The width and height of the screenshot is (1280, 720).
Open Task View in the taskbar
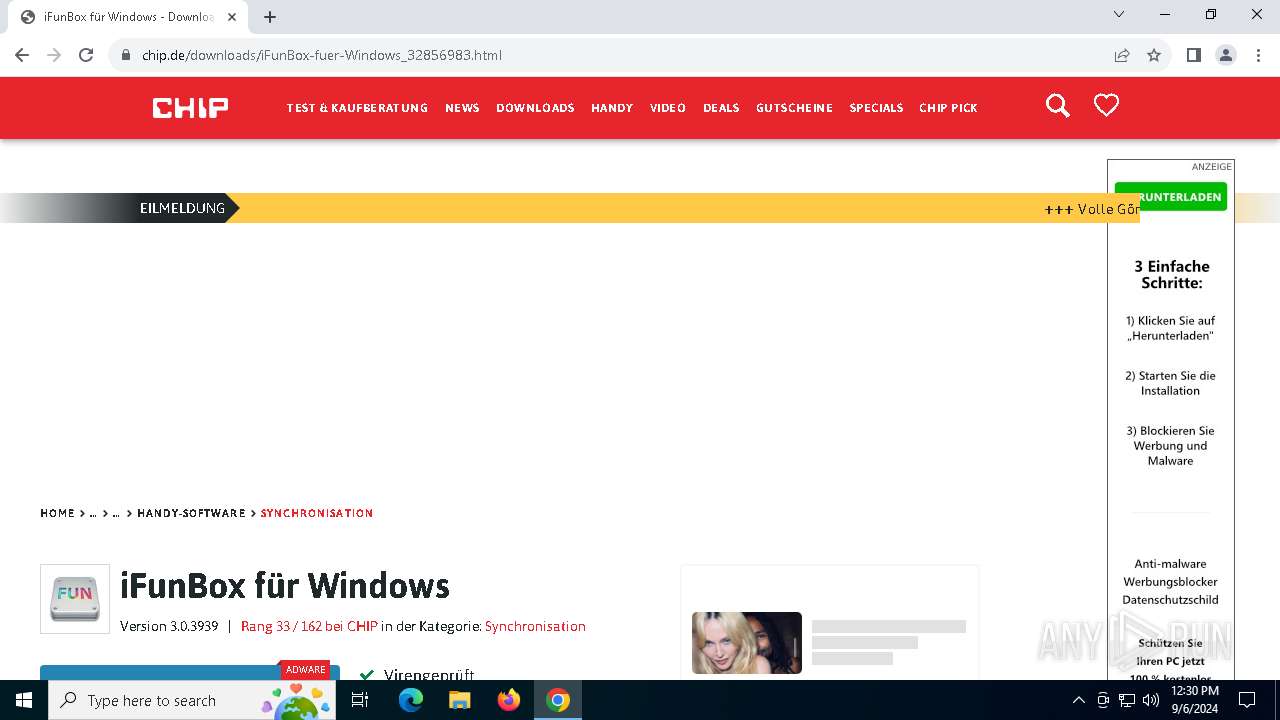pos(360,700)
